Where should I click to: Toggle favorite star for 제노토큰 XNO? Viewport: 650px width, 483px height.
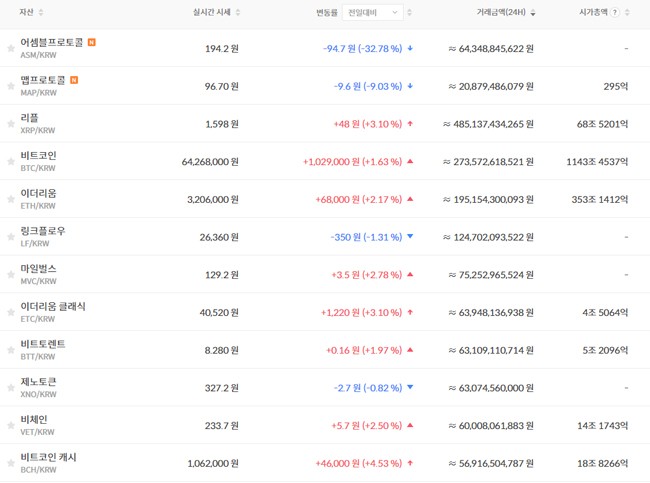(x=11, y=388)
